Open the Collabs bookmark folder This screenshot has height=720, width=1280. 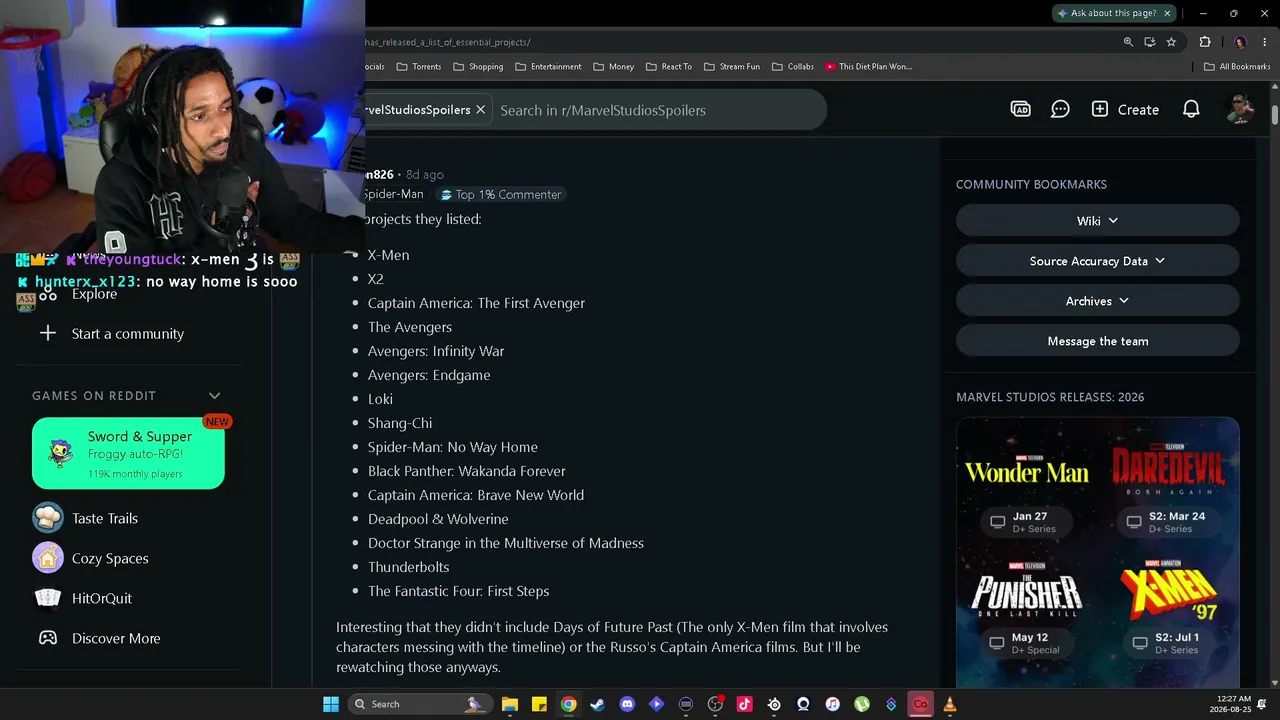click(792, 67)
